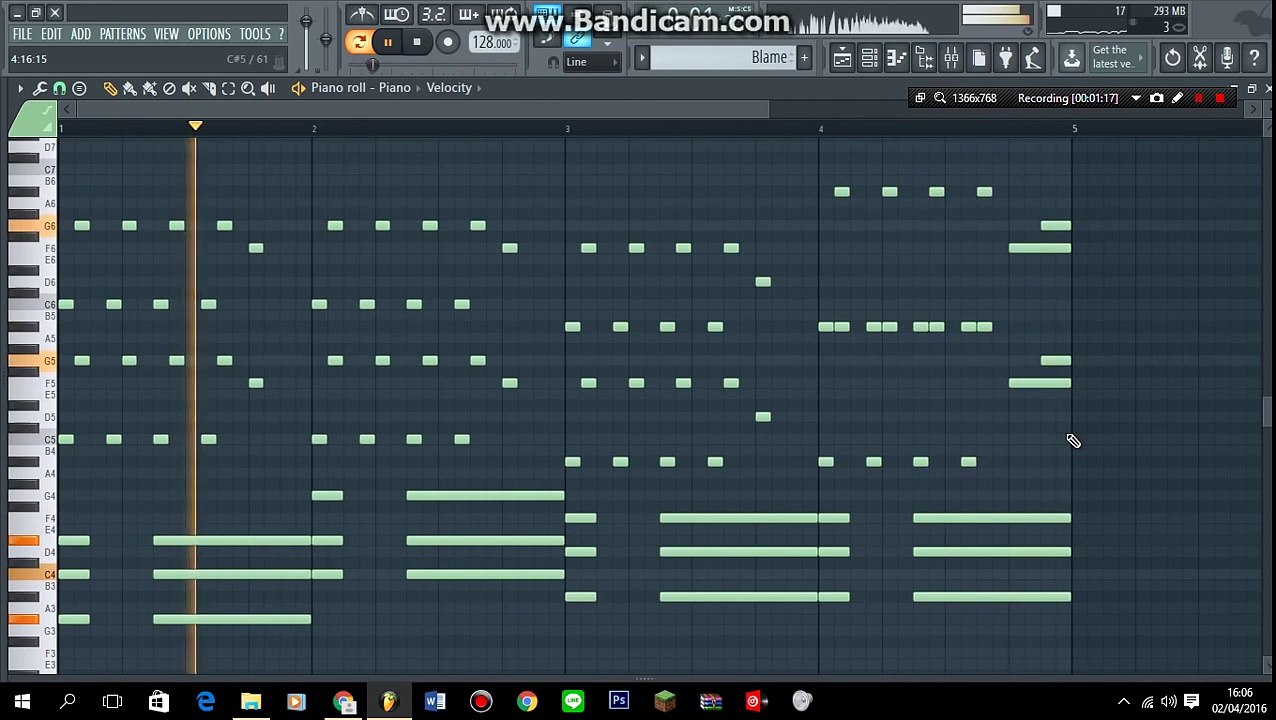The image size is (1276, 720).
Task: Toggle pattern/song mode button
Action: tap(358, 42)
